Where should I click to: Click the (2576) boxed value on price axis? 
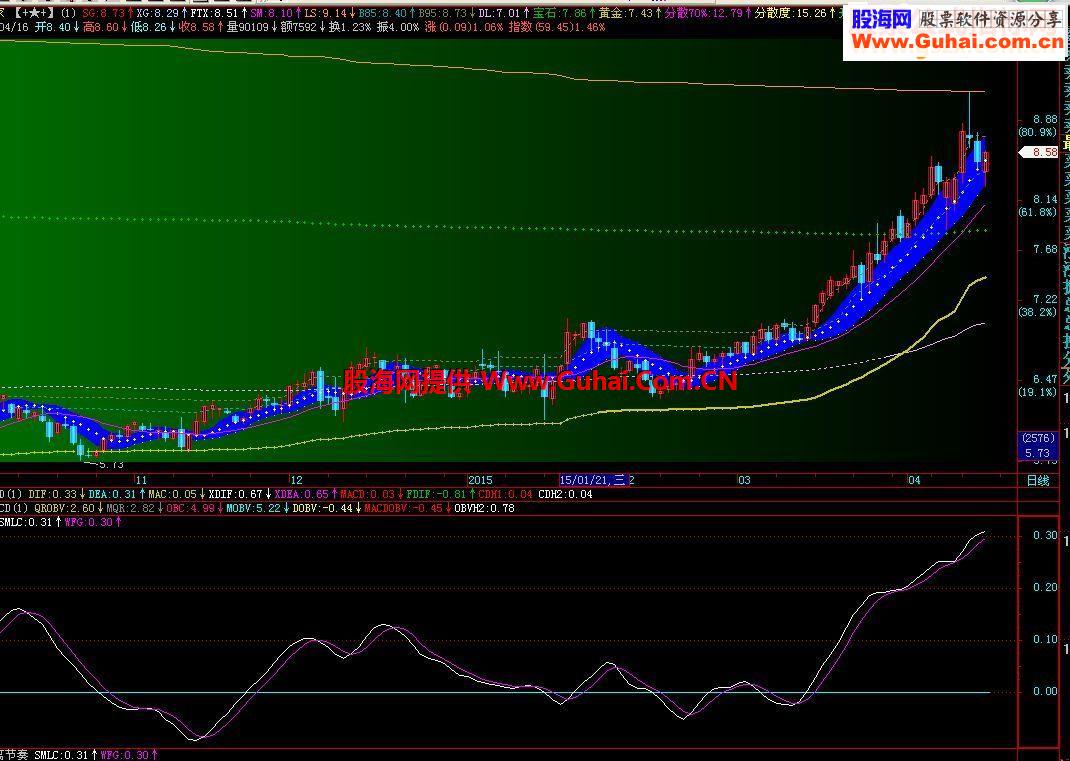tap(1038, 438)
